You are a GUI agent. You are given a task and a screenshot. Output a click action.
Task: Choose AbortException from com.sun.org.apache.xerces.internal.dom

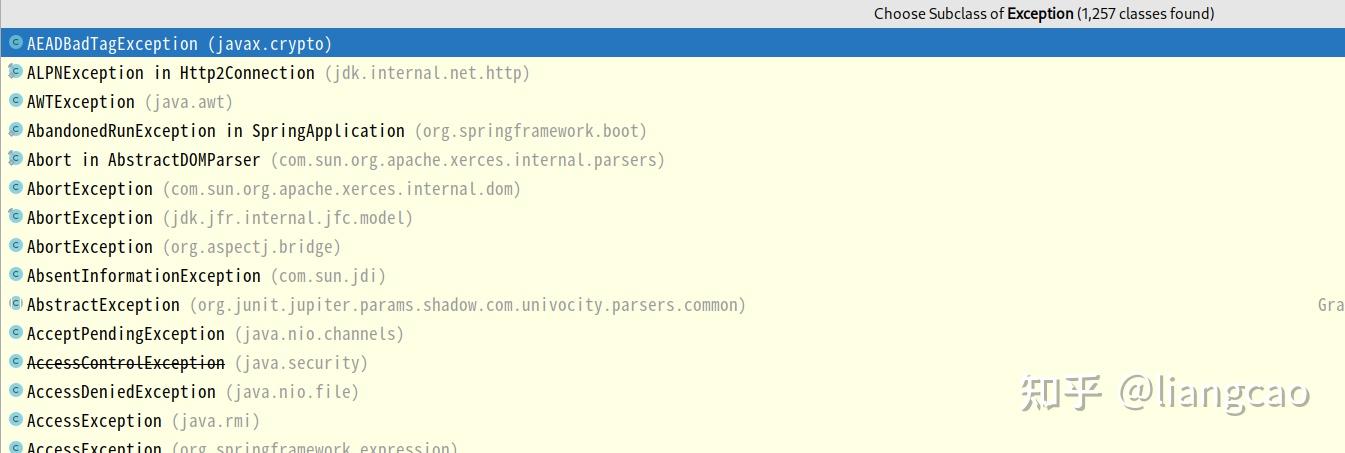click(90, 189)
